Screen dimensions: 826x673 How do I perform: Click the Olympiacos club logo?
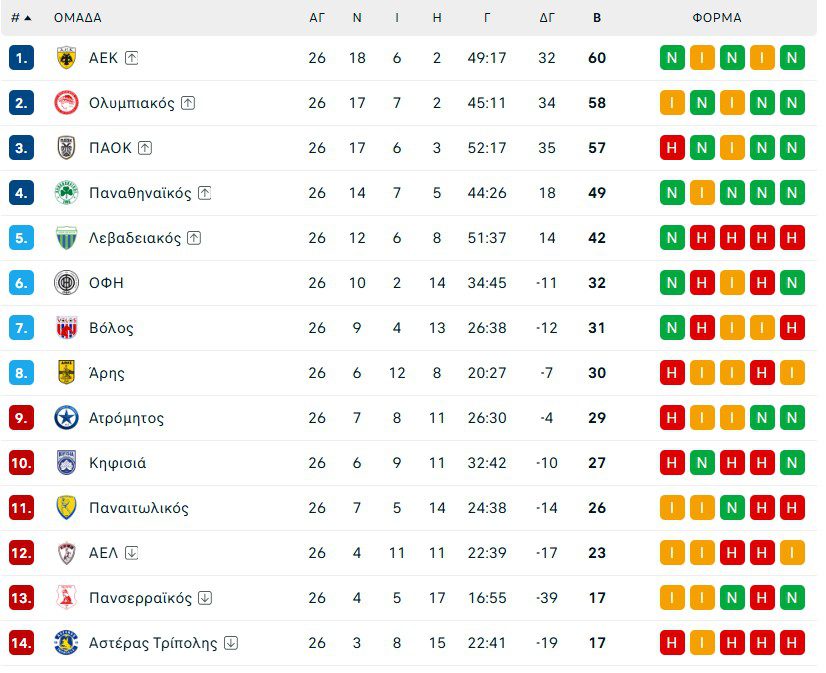(66, 103)
